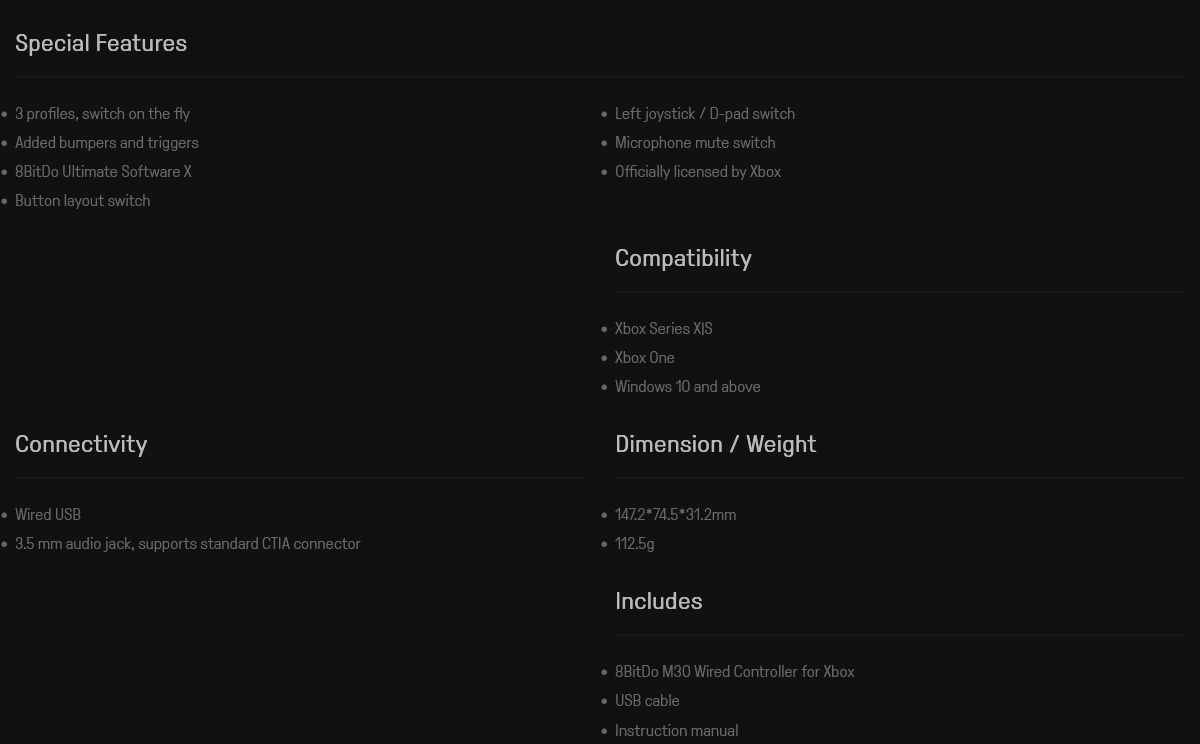Viewport: 1200px width, 744px height.
Task: Select the 'Wired USB' list item
Action: click(48, 515)
